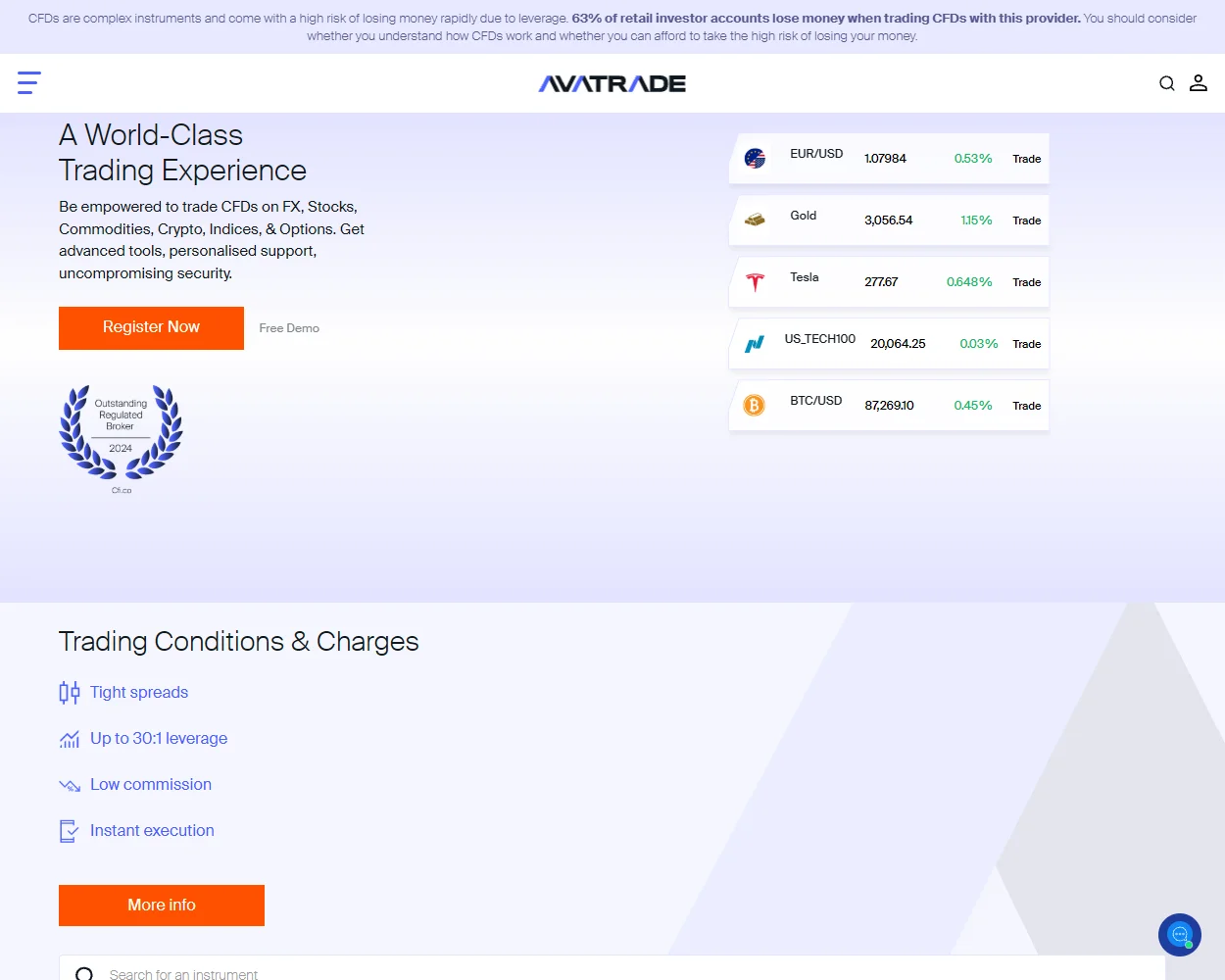Screen dimensions: 1225x980
Task: Click the search for an instrument field
Action: click(392, 972)
